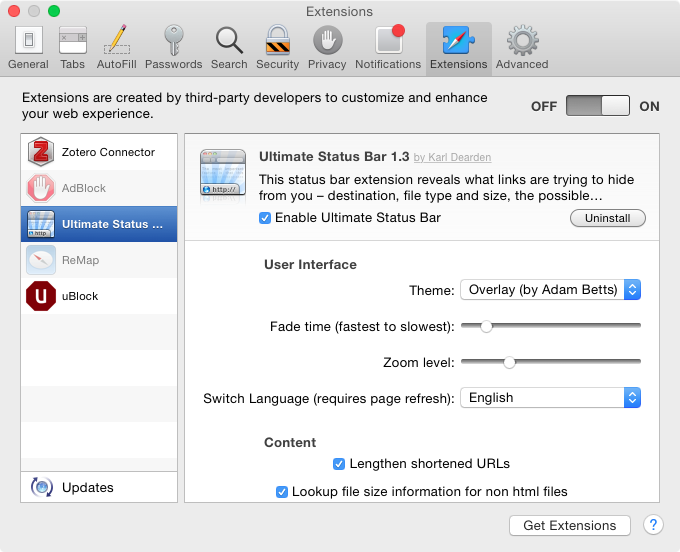Select the AdBlock extension

coord(99,188)
